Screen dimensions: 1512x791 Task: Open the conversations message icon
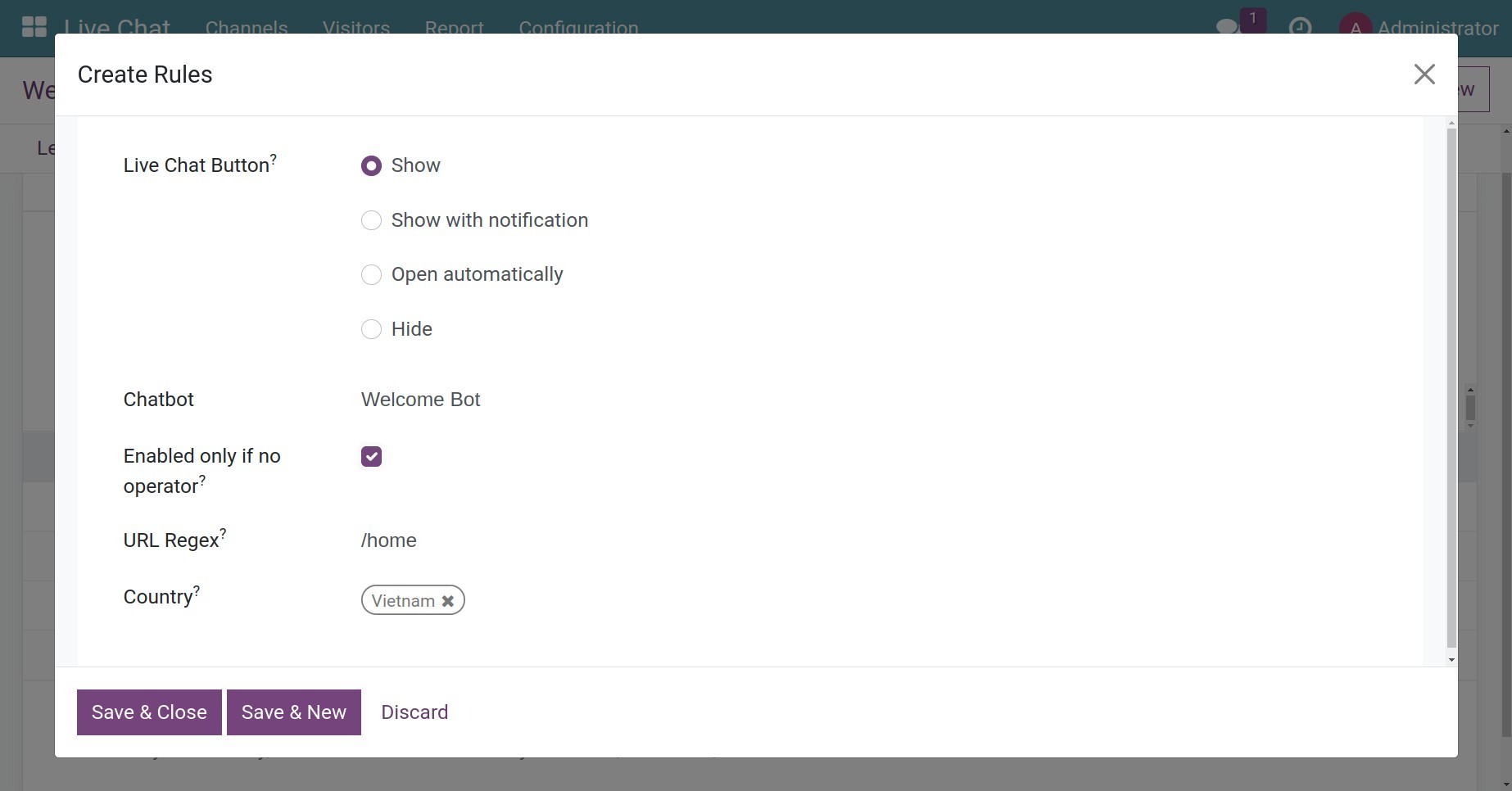coord(1228,27)
